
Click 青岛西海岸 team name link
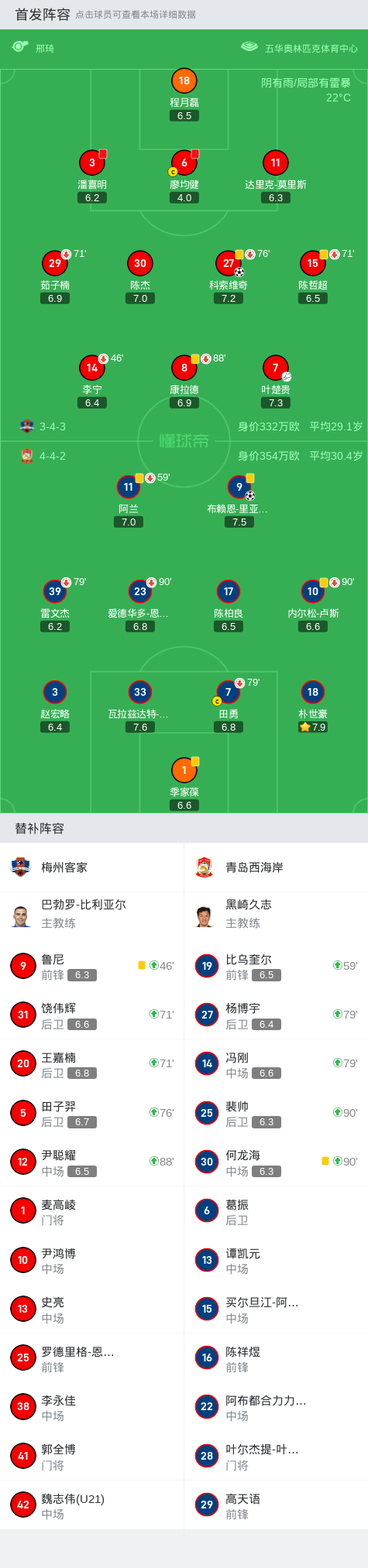(254, 867)
